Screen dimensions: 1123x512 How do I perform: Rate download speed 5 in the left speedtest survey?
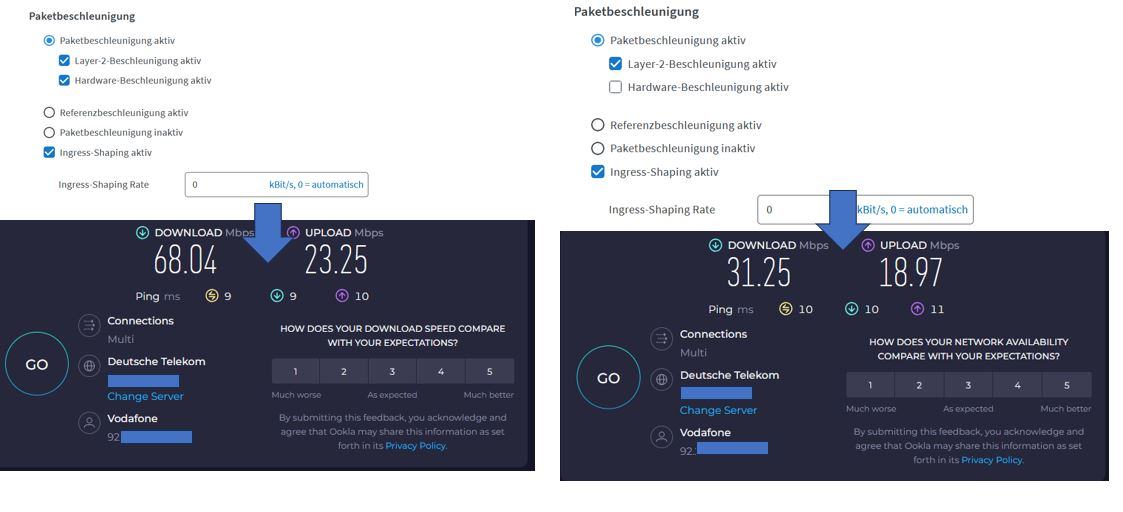pos(489,372)
